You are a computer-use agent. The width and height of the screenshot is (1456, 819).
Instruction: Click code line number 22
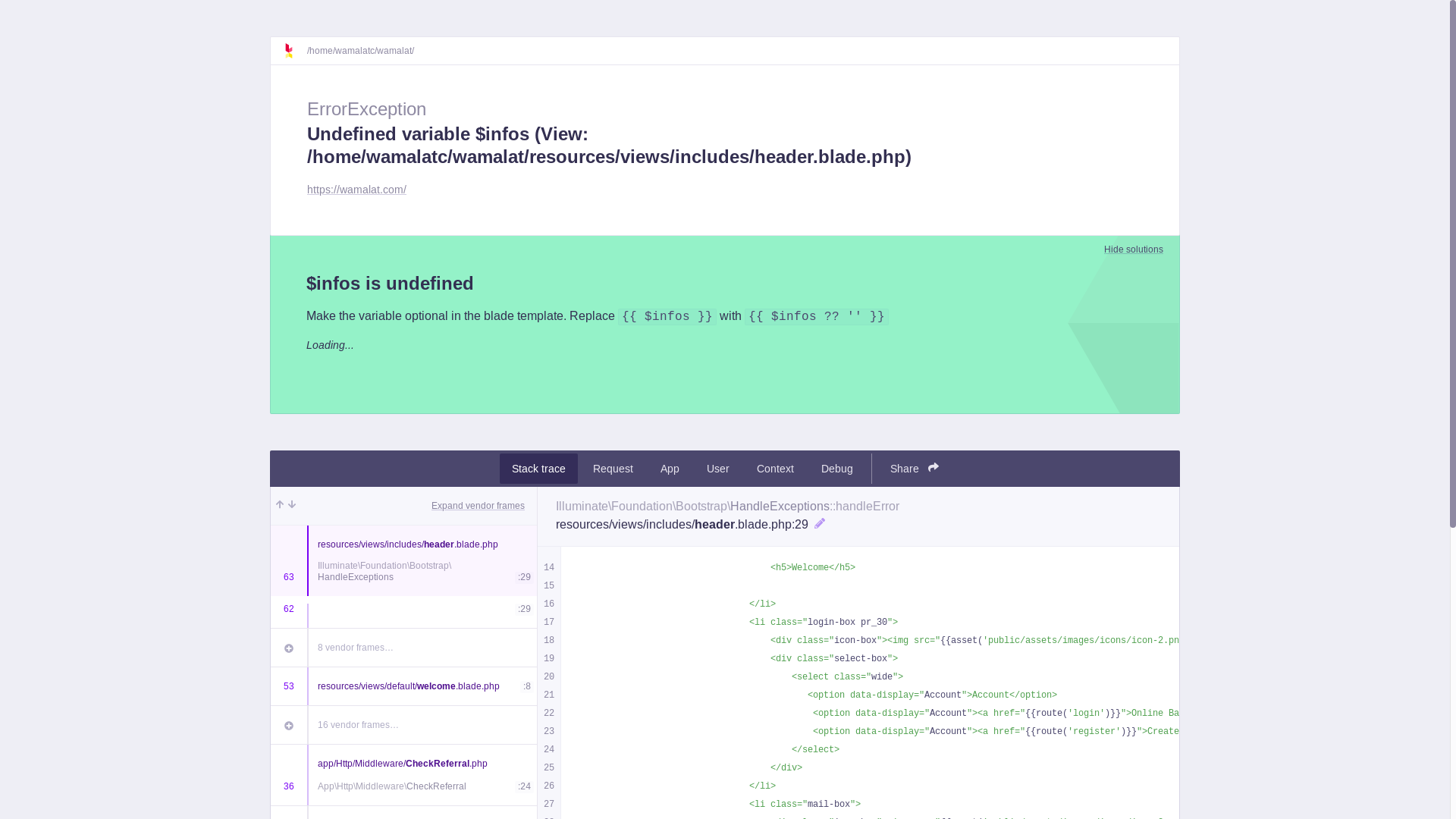coord(549,714)
